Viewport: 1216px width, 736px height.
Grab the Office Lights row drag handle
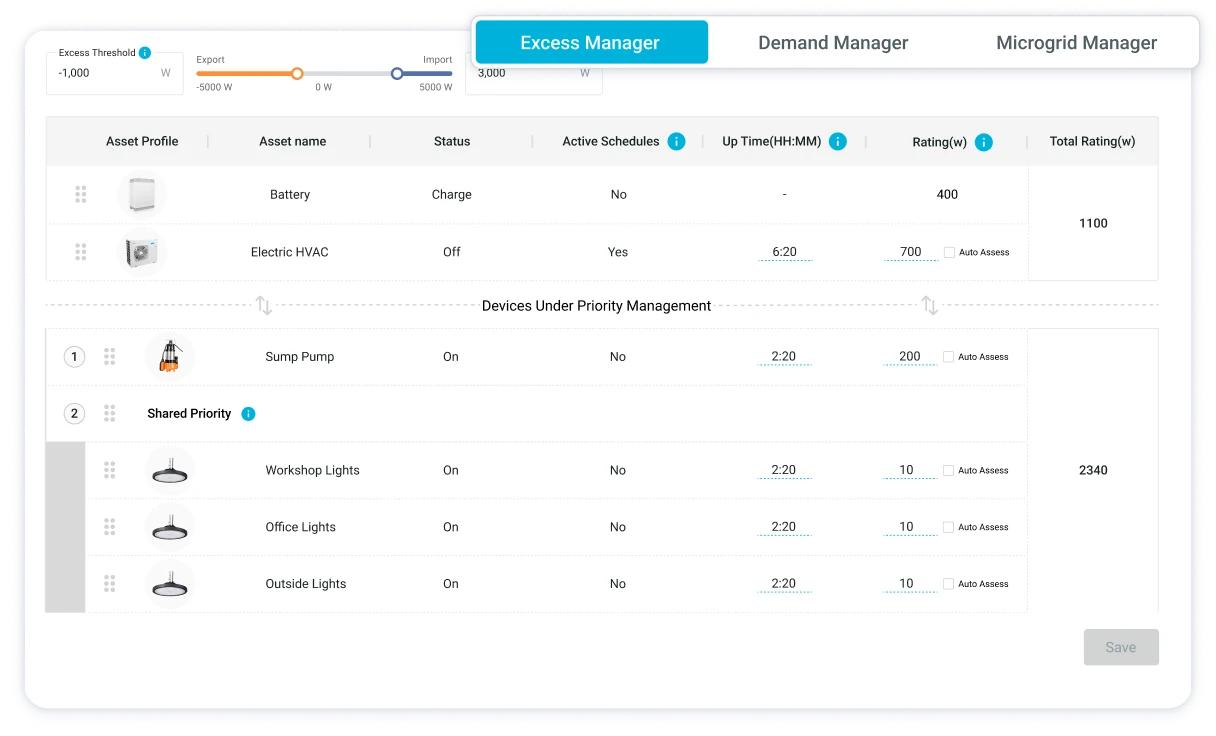click(x=110, y=527)
